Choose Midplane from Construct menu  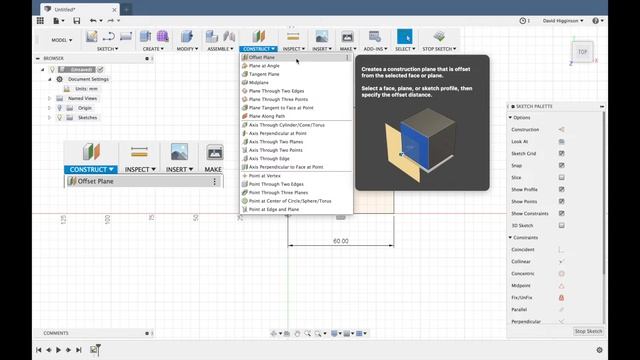tap(296, 82)
